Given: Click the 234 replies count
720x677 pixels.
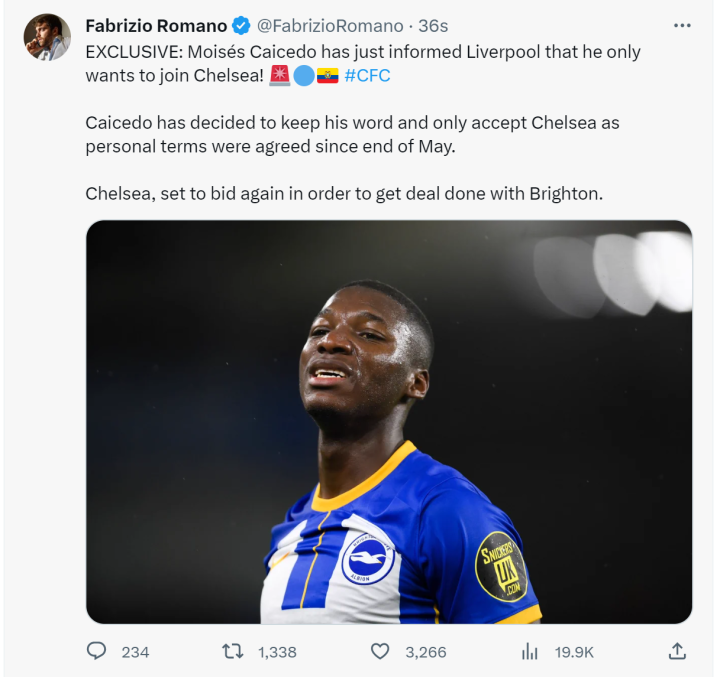Looking at the screenshot, I should click(x=135, y=652).
